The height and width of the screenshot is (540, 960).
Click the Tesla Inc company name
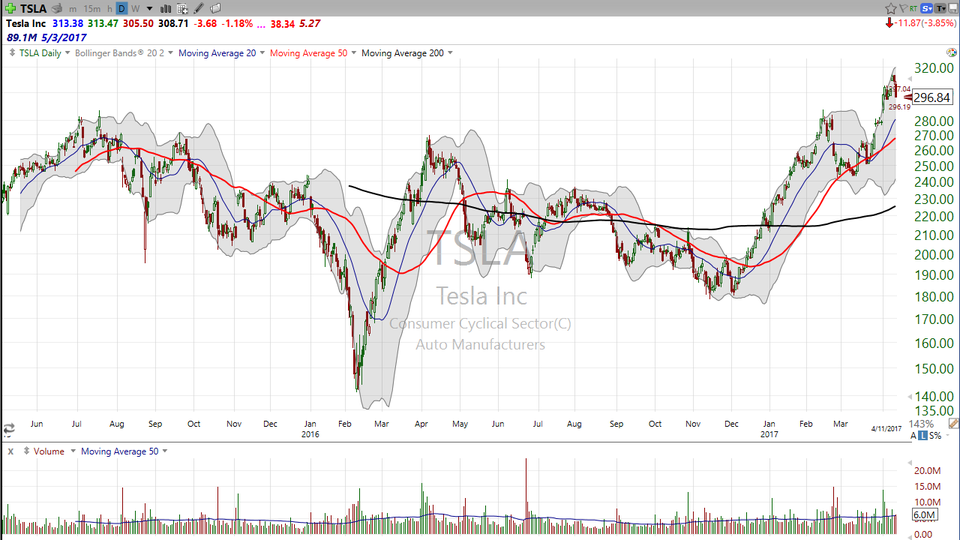tap(26, 23)
